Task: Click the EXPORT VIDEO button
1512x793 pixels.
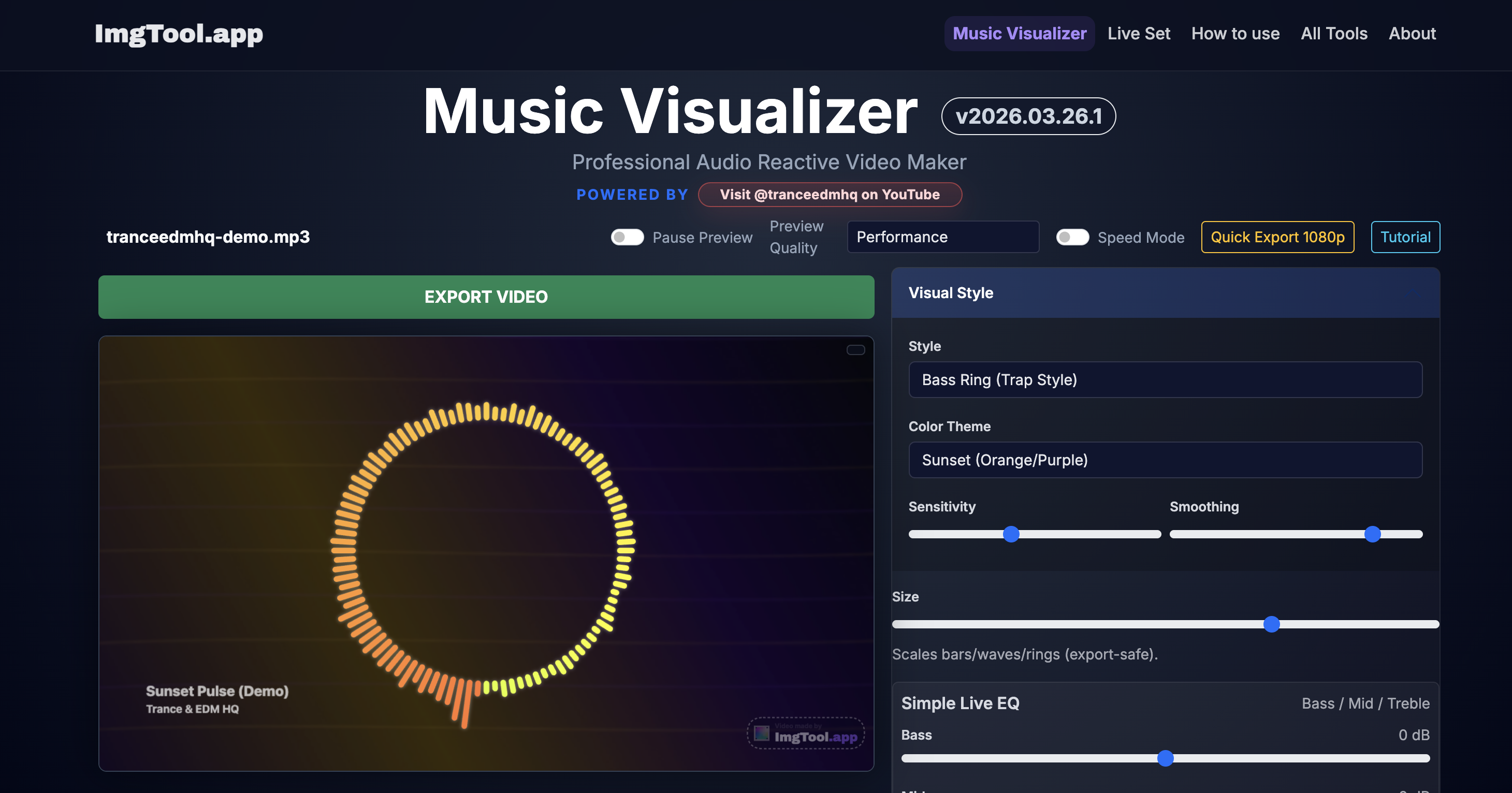Action: 485,297
